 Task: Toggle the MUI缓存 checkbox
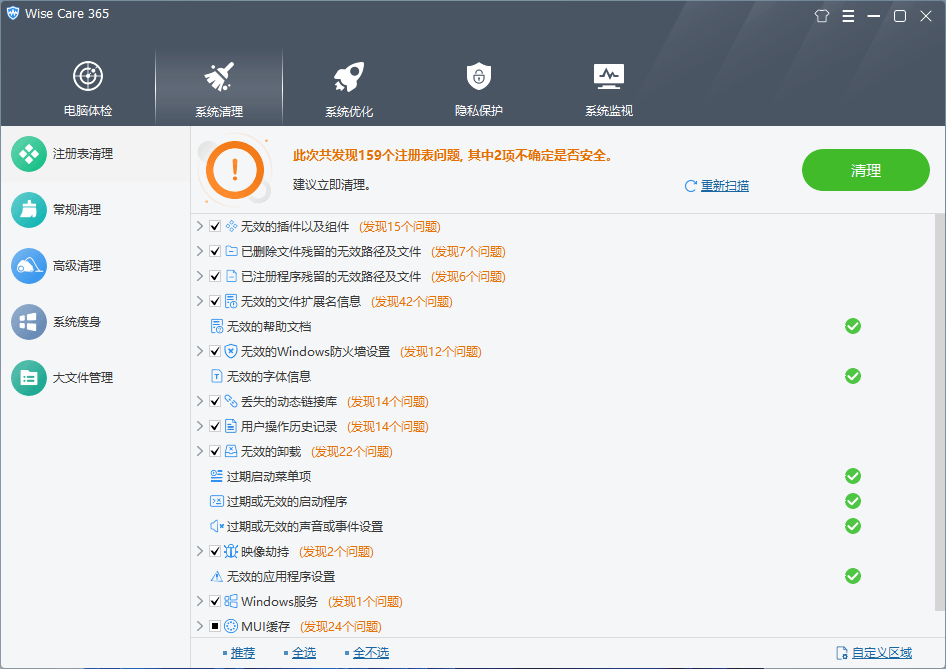(x=214, y=626)
